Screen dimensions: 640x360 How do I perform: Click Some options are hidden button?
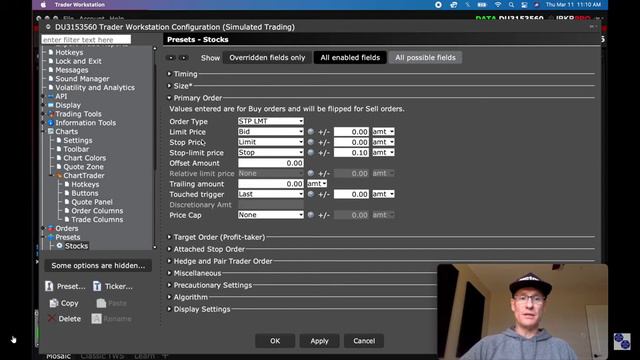coord(98,265)
